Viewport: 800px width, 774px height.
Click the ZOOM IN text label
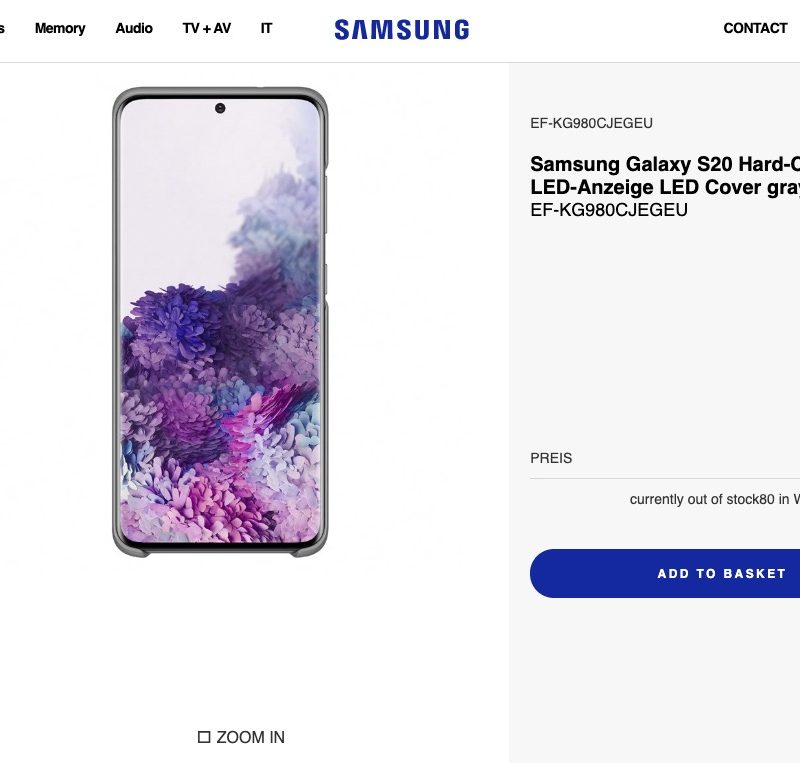point(250,737)
